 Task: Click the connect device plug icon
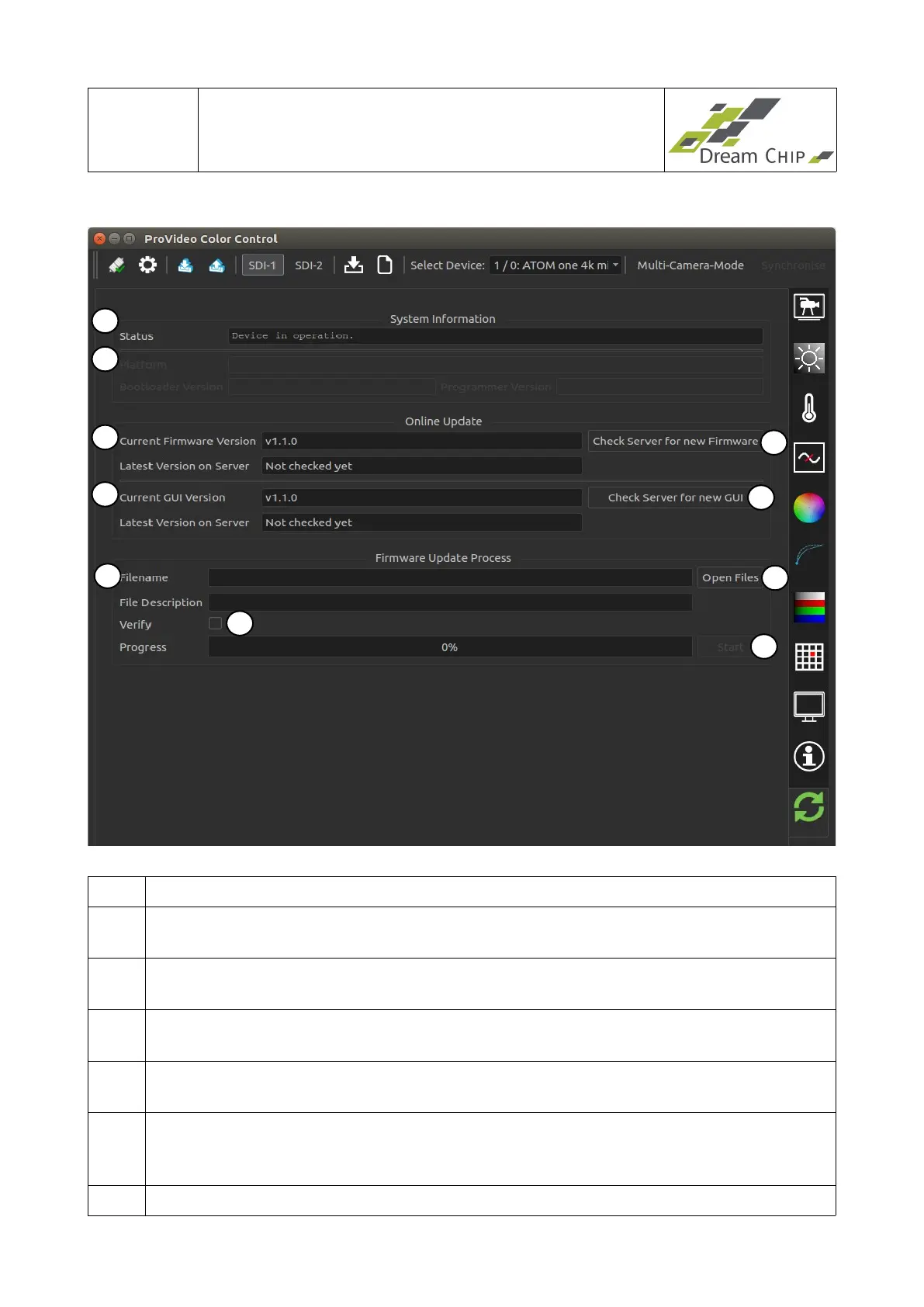116,265
